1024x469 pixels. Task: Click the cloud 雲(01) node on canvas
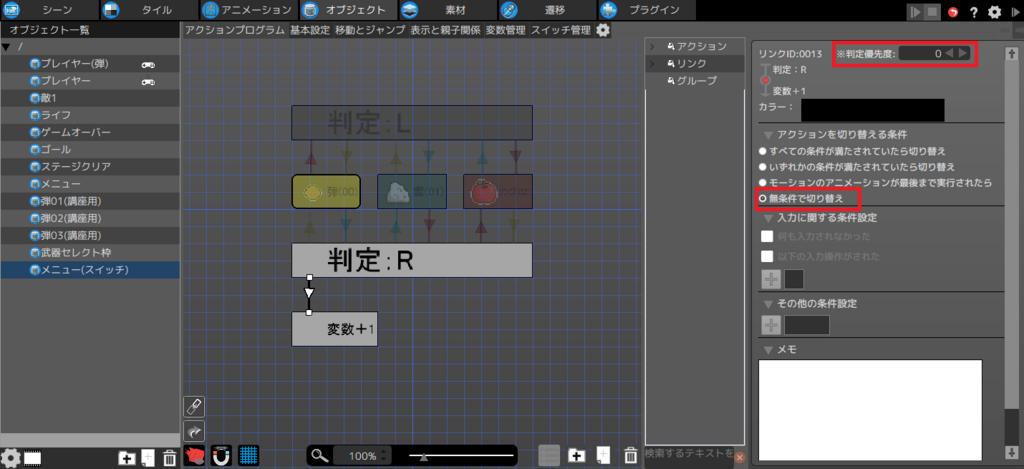412,191
